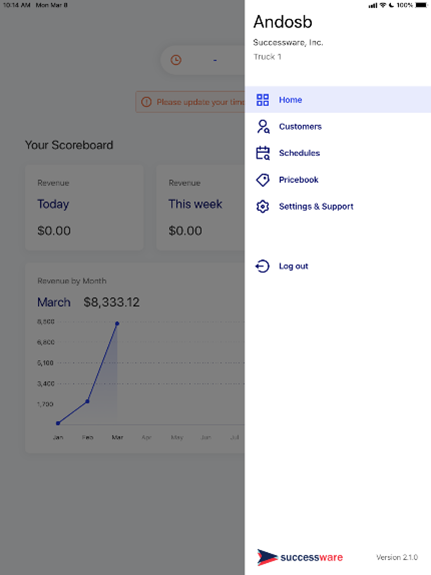
Task: Click the Version 2.1.0 text
Action: (x=397, y=557)
